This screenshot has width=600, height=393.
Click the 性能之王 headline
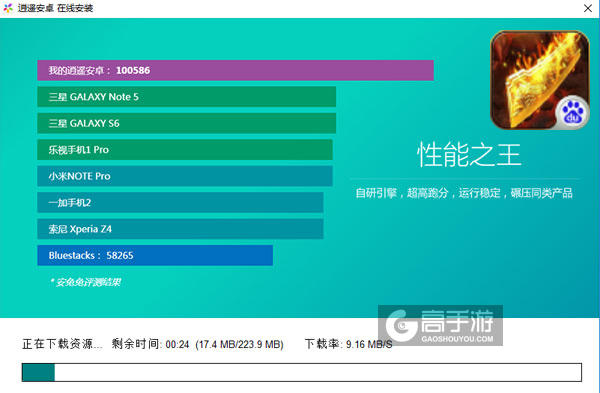pos(469,155)
